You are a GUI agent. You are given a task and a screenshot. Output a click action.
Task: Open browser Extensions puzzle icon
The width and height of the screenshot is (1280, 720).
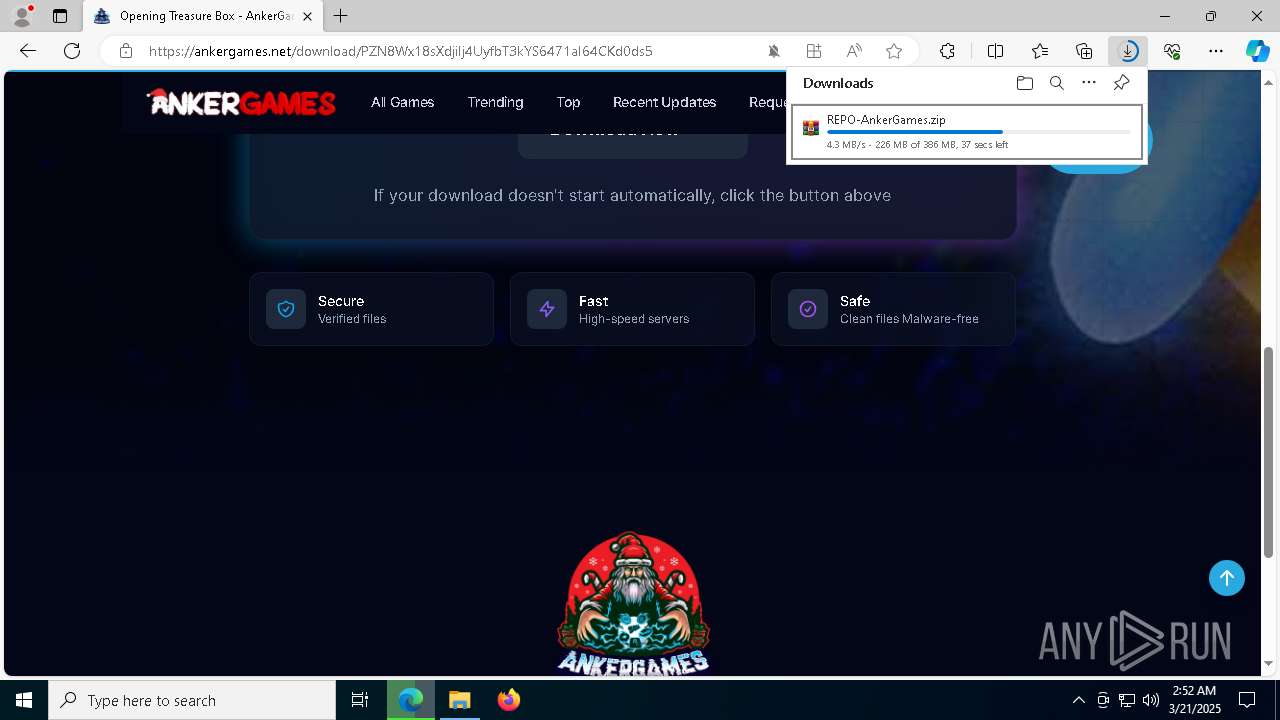point(947,51)
